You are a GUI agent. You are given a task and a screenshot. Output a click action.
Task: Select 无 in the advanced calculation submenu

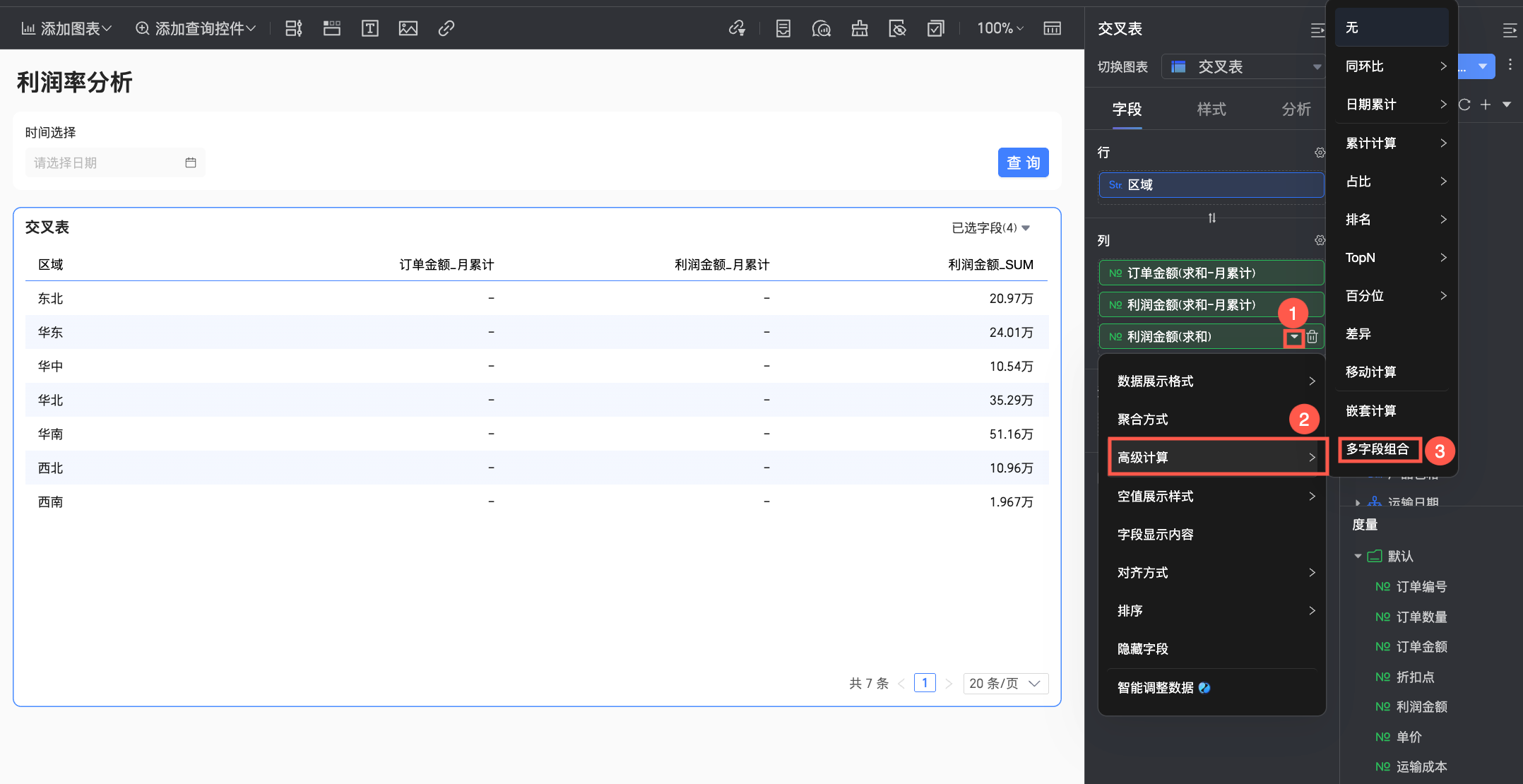point(1392,28)
